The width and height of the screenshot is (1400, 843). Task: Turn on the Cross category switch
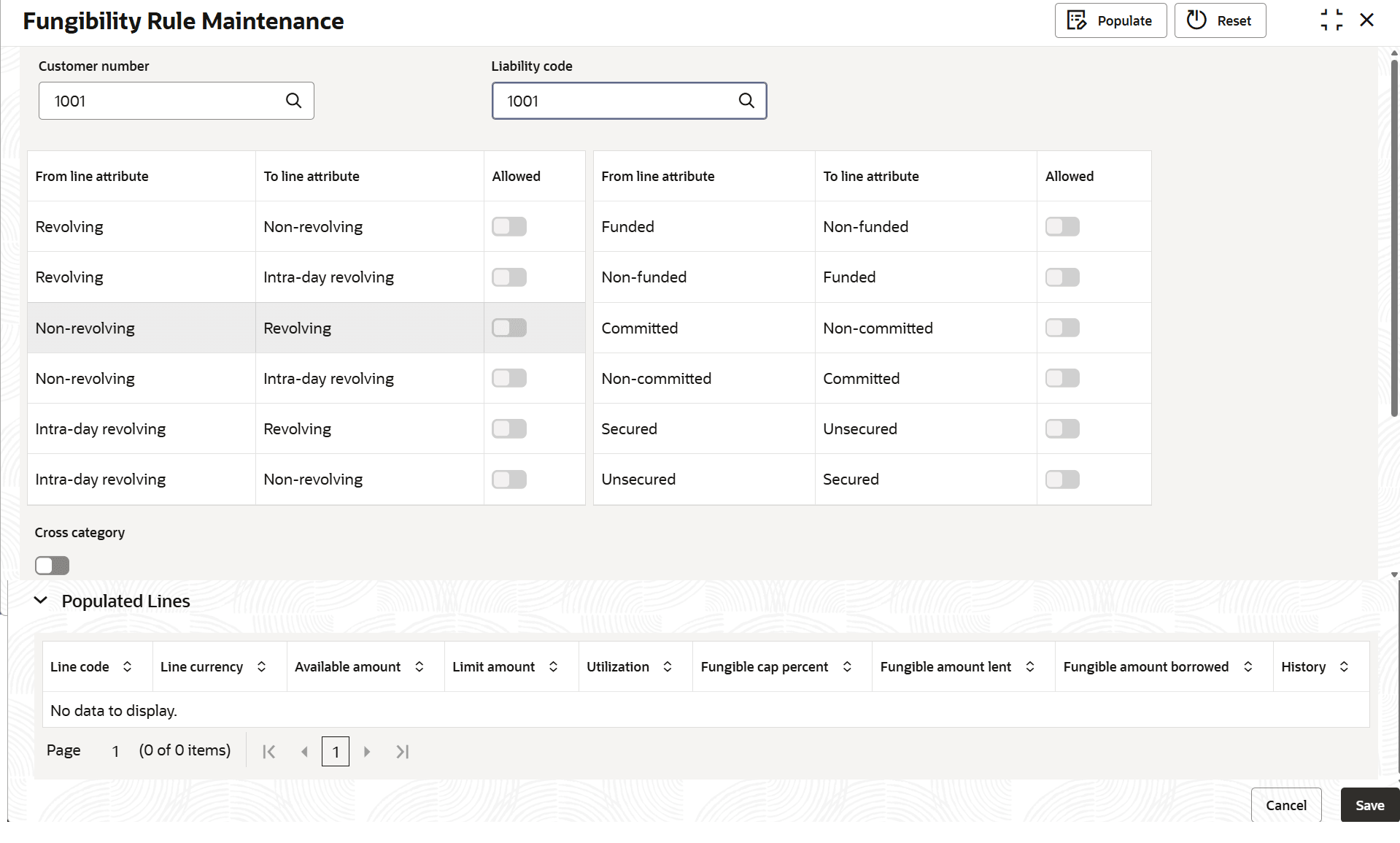point(52,566)
